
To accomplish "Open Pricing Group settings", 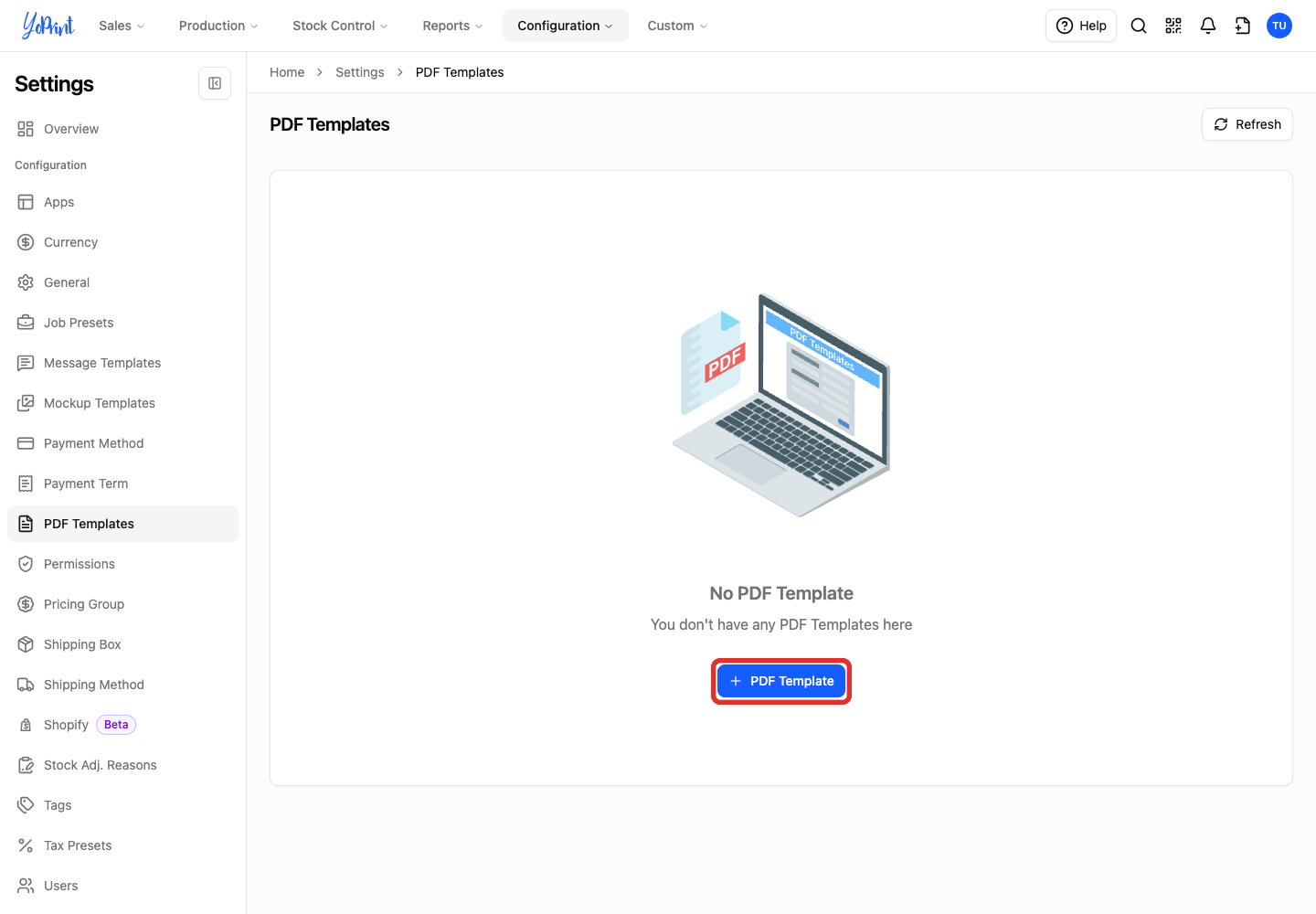I will click(x=122, y=604).
